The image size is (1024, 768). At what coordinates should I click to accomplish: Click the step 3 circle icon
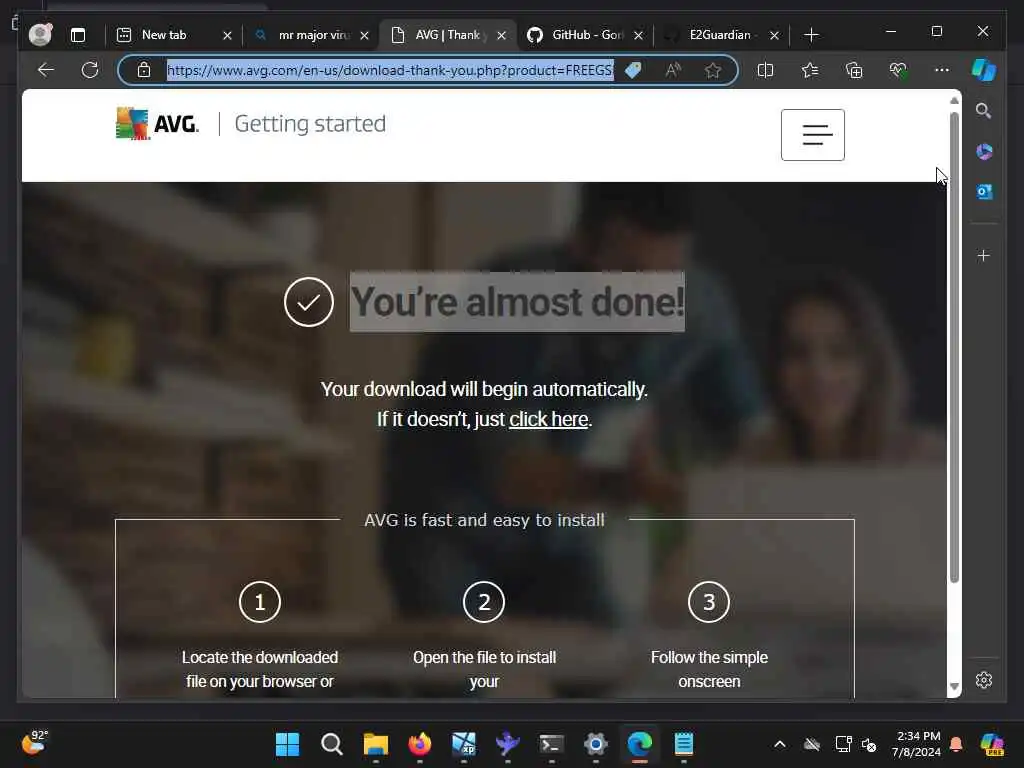coord(709,601)
